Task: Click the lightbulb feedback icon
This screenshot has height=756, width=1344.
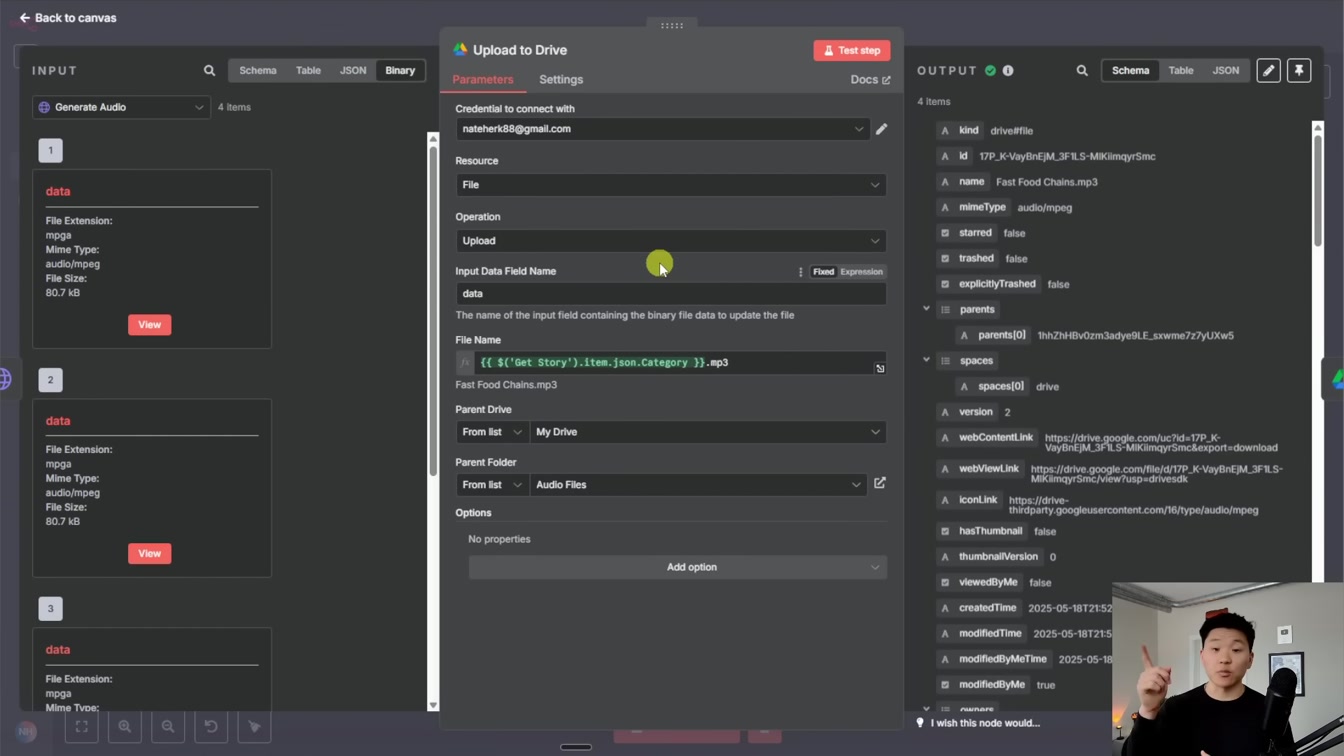Action: (x=920, y=723)
